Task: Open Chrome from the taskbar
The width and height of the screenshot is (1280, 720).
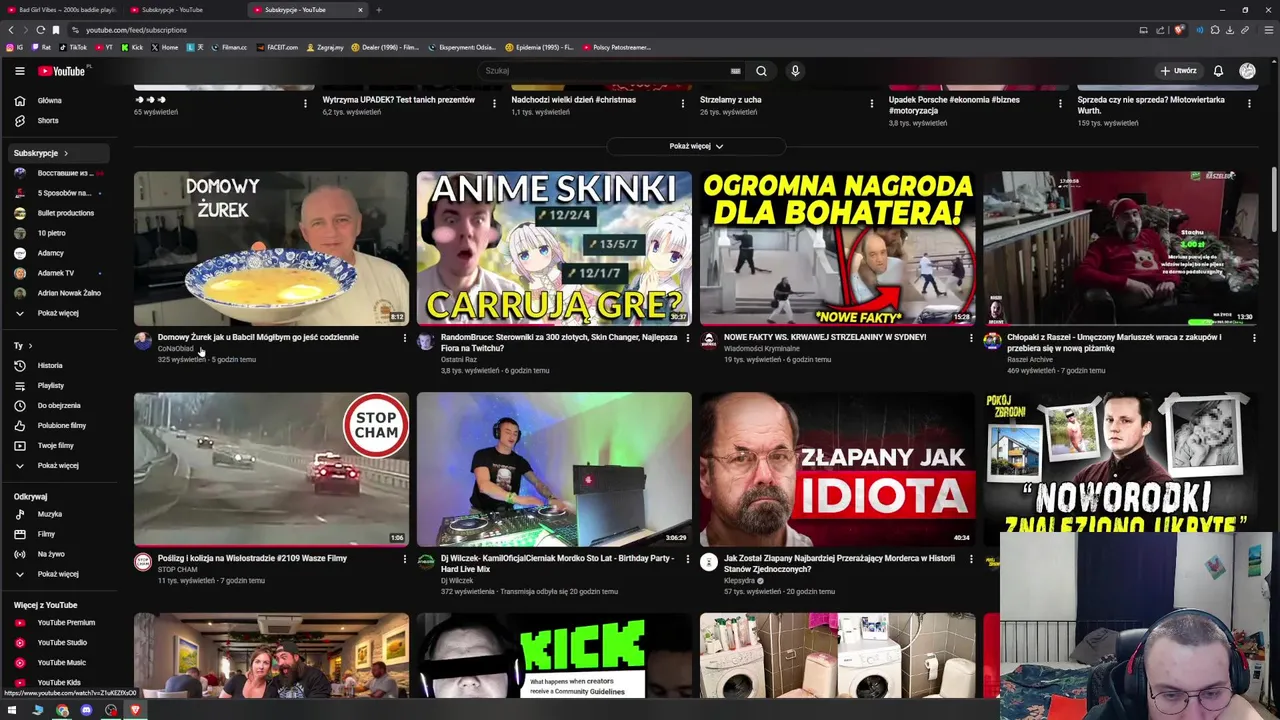Action: pos(62,711)
